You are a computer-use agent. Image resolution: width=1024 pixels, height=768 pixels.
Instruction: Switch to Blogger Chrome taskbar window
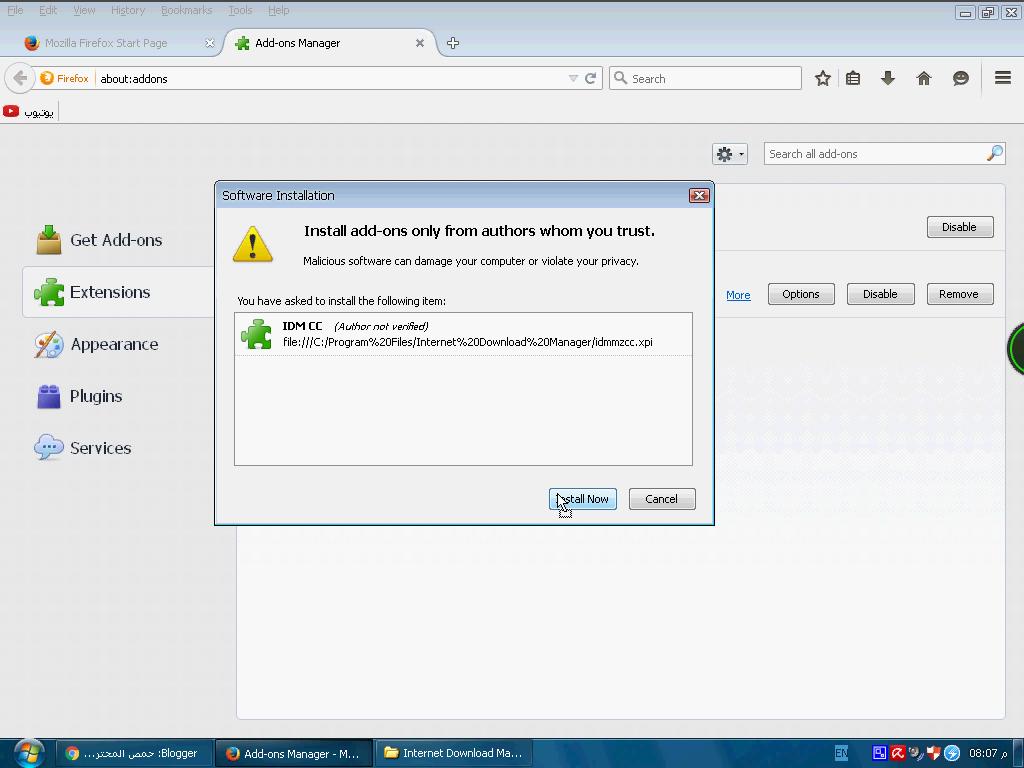click(133, 753)
